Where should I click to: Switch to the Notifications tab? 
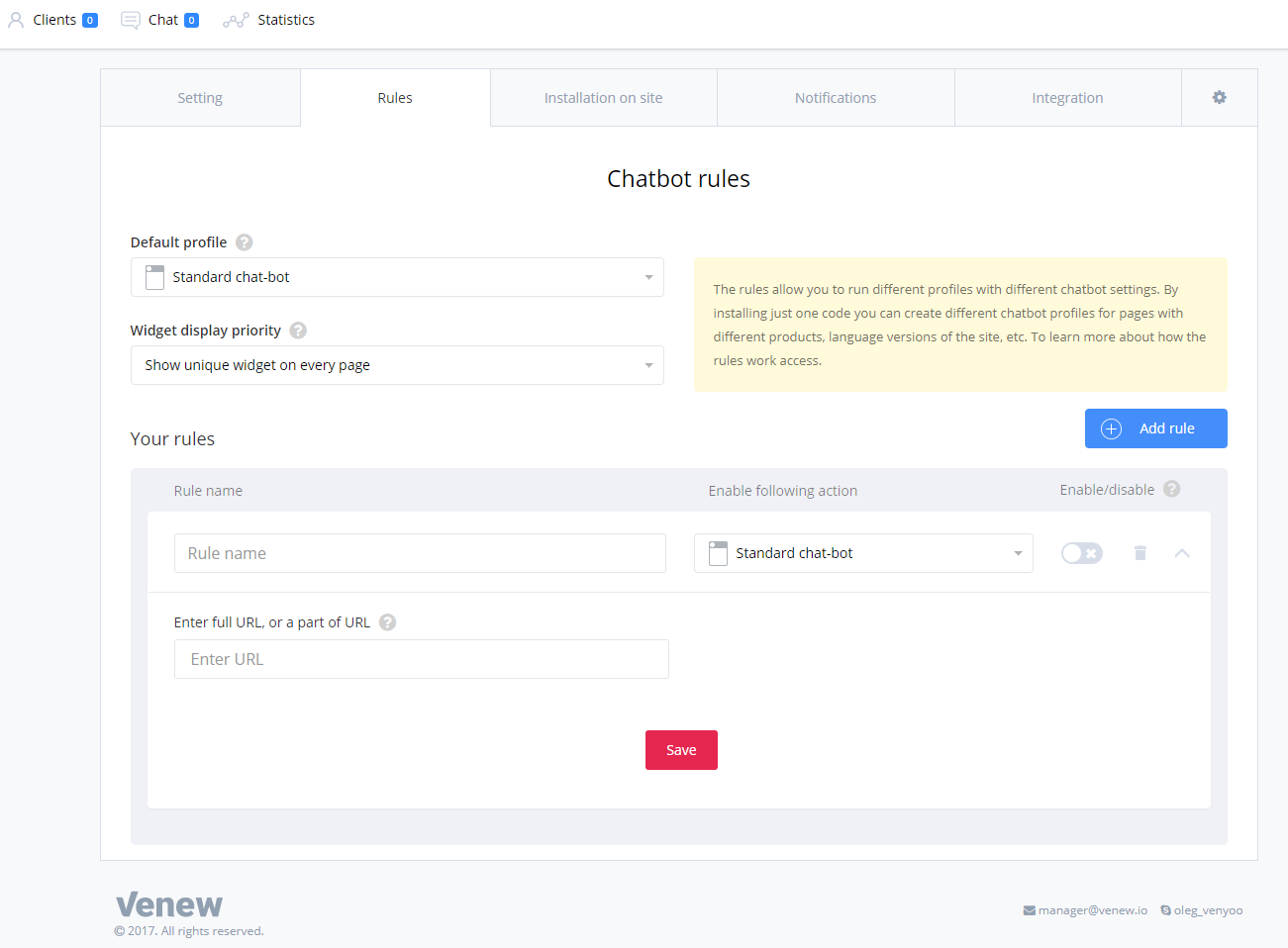click(x=835, y=97)
